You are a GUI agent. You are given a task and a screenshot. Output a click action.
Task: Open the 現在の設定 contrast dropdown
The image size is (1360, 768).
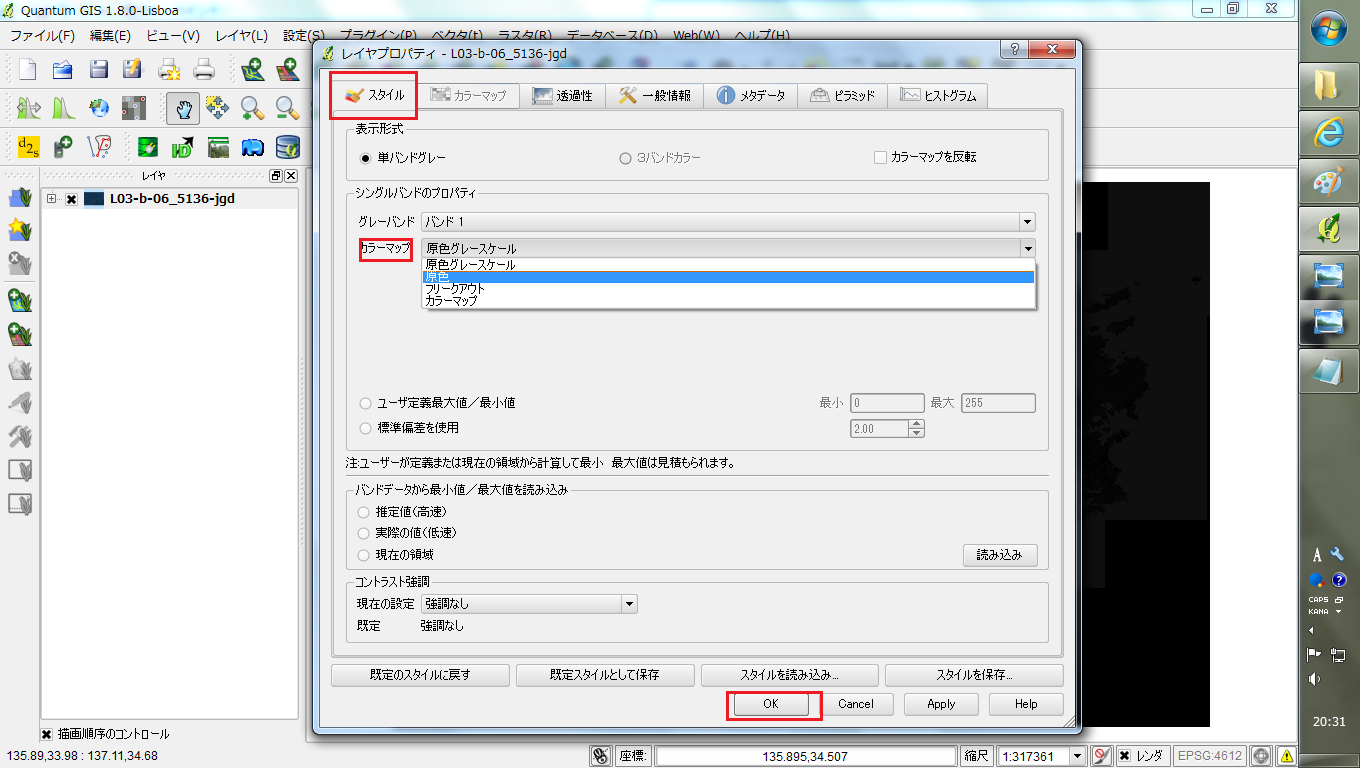pos(529,604)
